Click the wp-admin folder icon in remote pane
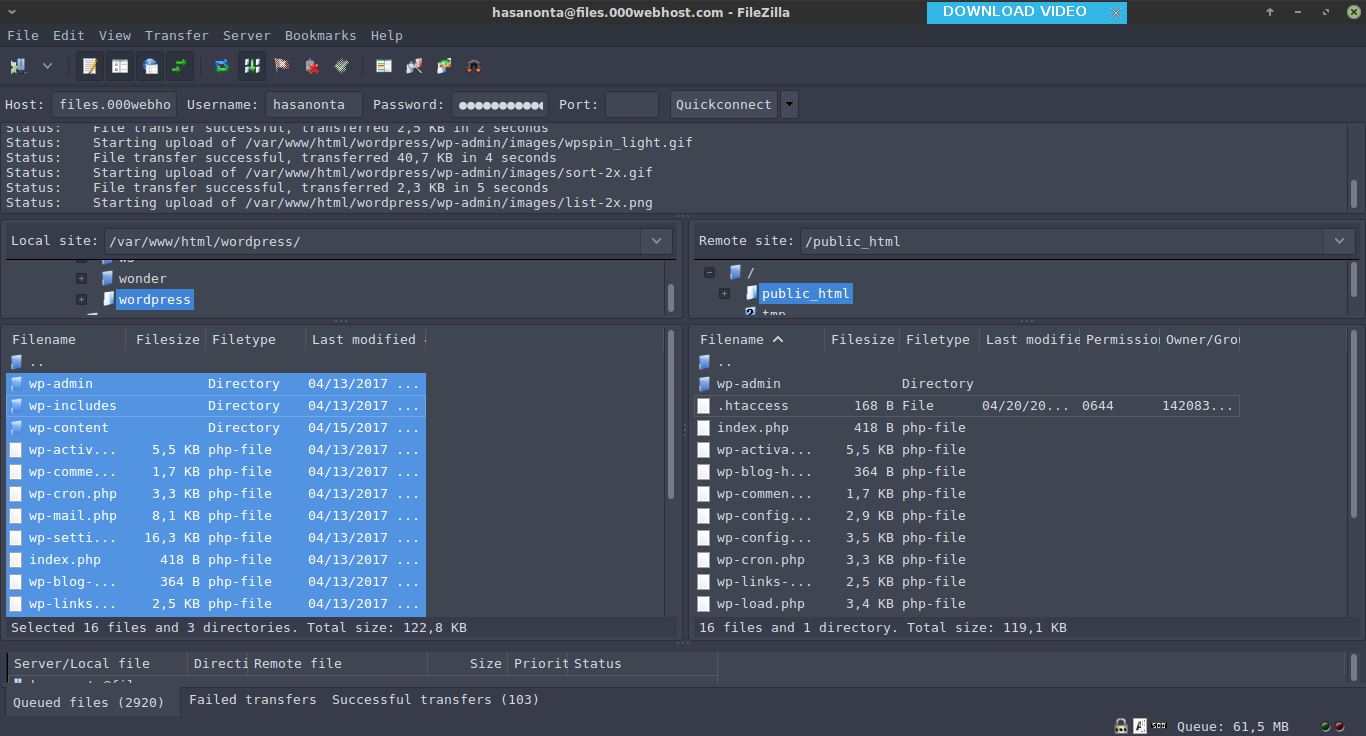The image size is (1366, 736). (705, 384)
